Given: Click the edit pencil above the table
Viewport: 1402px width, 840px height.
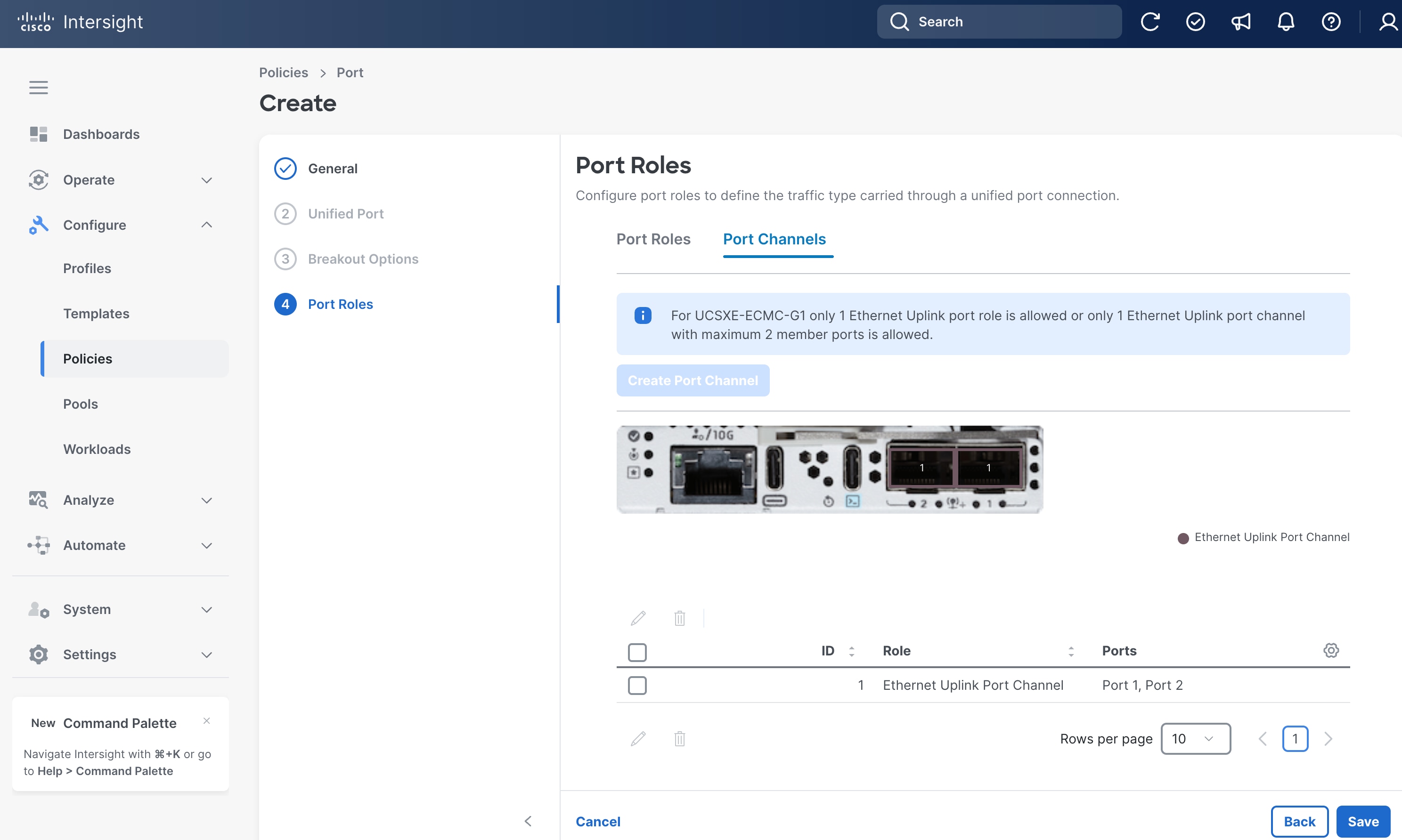Looking at the screenshot, I should point(638,618).
